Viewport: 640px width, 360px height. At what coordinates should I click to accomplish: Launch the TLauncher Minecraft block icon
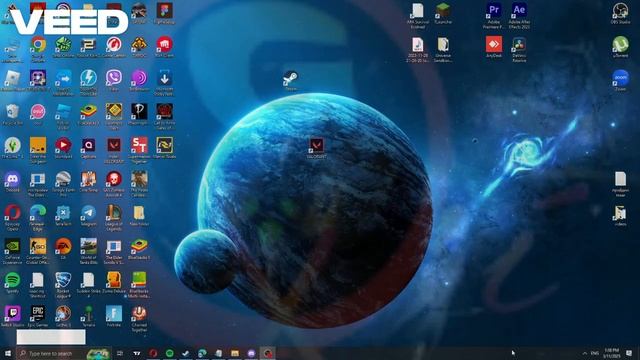(x=443, y=11)
